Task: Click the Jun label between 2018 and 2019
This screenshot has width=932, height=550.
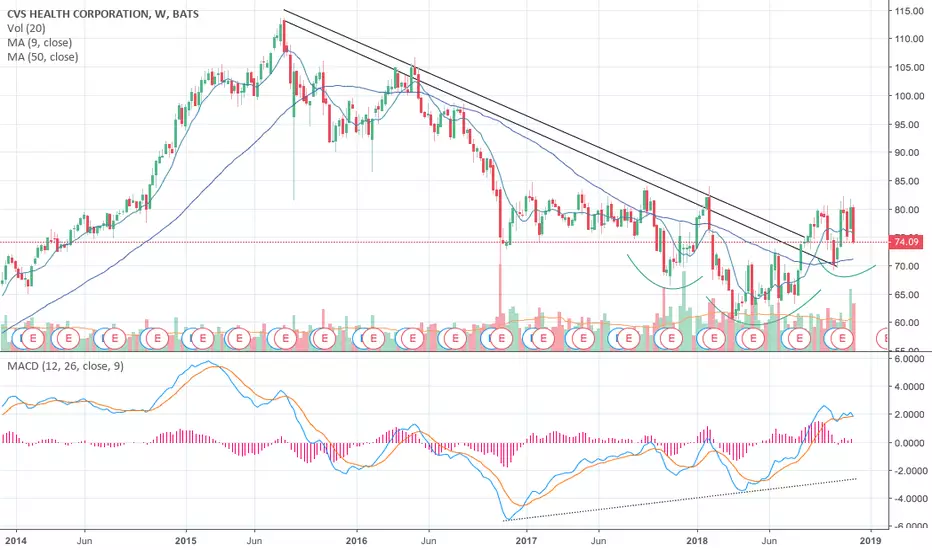Action: coord(769,540)
